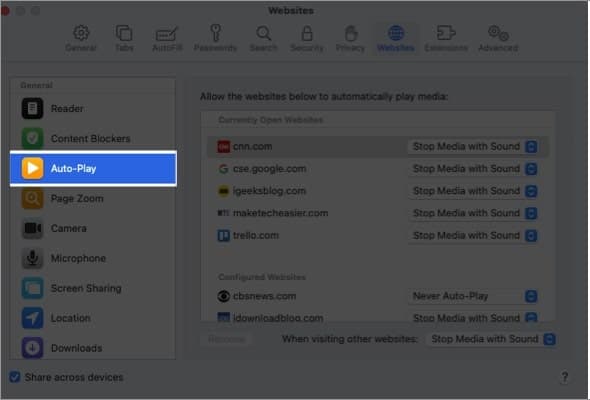
Task: Open the Tabs preferences pane
Action: [124, 38]
